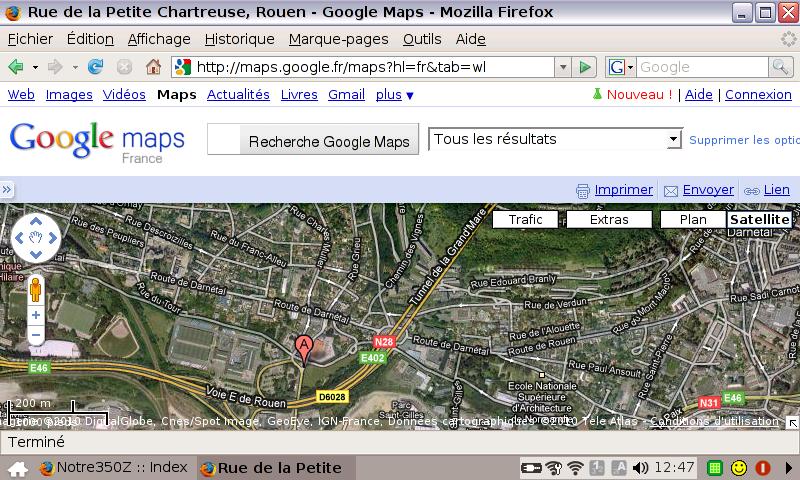The image size is (800, 480).
Task: Click the Imprimer link
Action: (623, 190)
